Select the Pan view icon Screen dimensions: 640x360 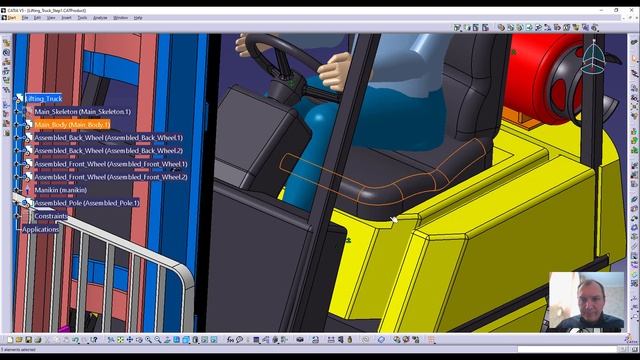point(130,340)
